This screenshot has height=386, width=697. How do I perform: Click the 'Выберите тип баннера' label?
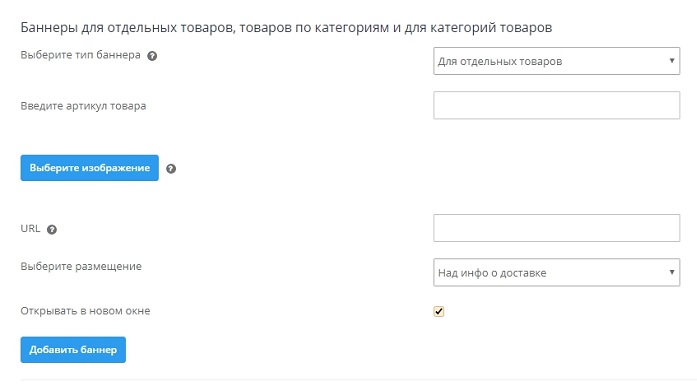[x=80, y=55]
